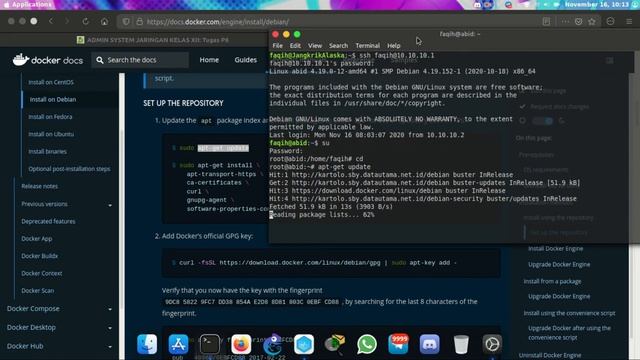This screenshot has height=360, width=640.
Task: Open Install binaries page
Action: (47, 151)
